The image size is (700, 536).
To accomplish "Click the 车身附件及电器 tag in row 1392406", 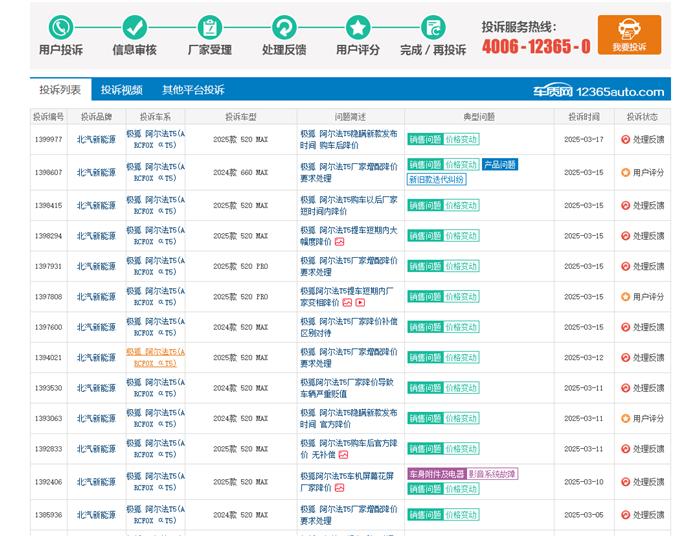I will pos(436,473).
